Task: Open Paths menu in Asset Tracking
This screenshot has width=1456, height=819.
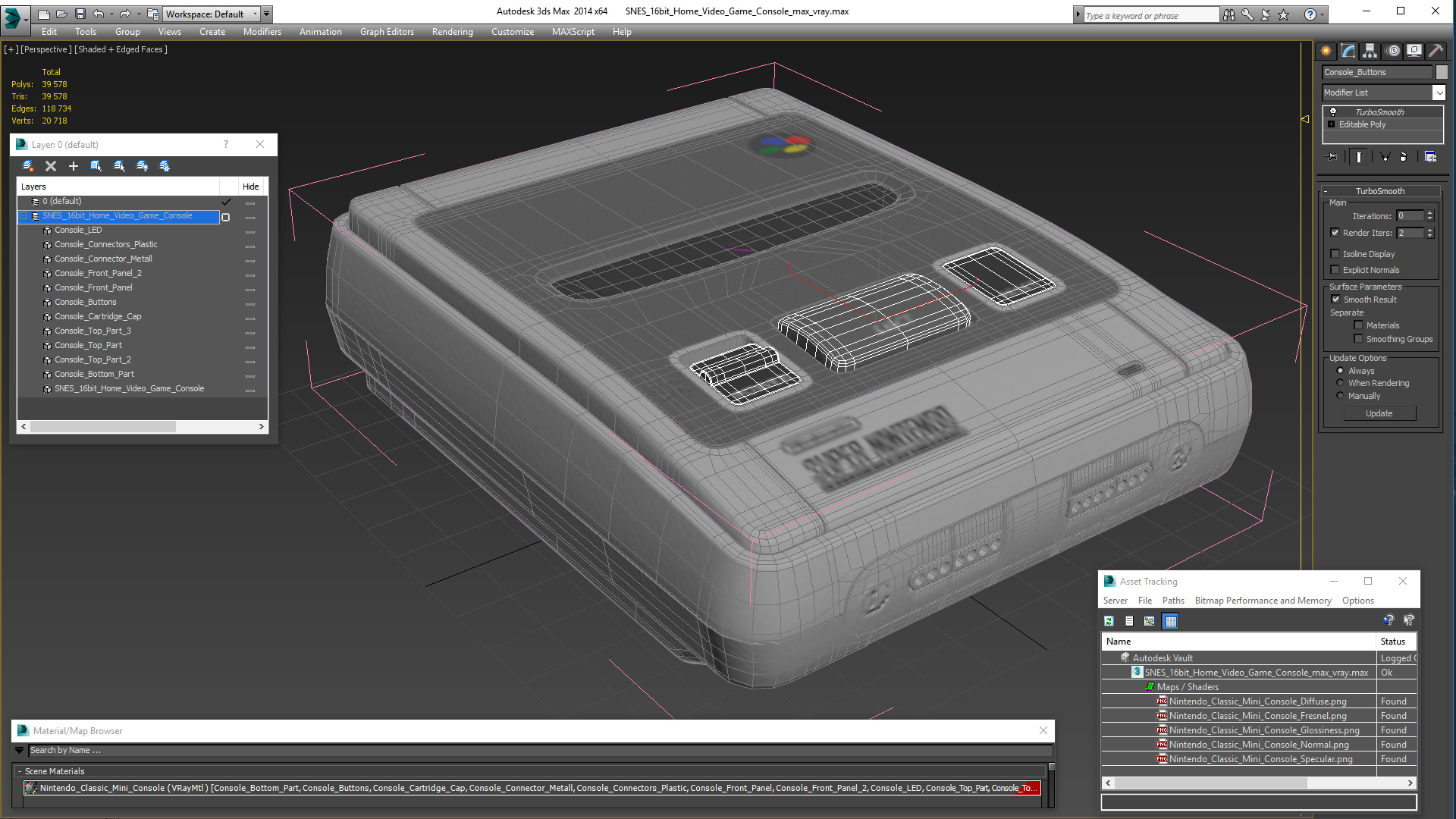Action: coord(1172,601)
